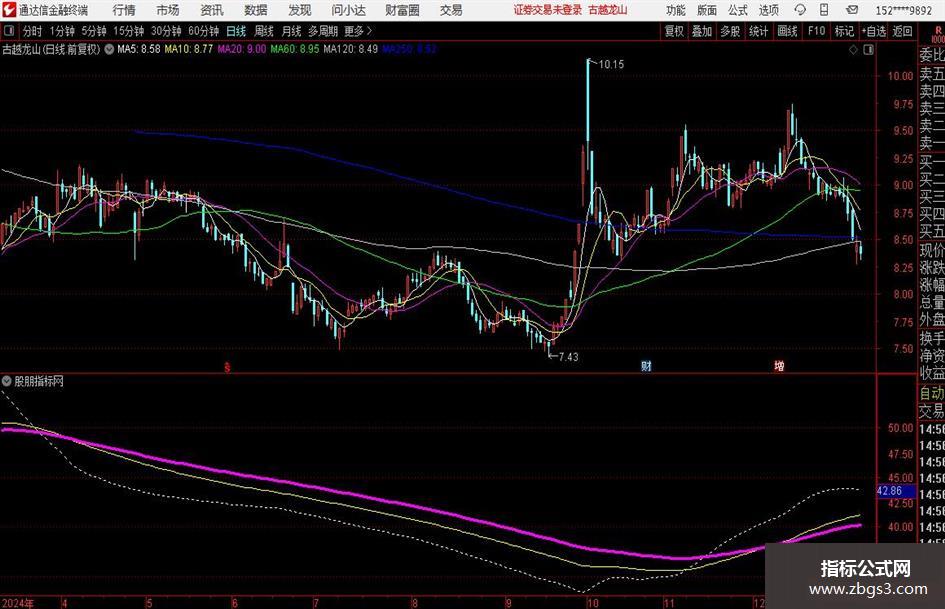Select the 日线 daily period
The height and width of the screenshot is (609, 945).
pyautogui.click(x=236, y=31)
